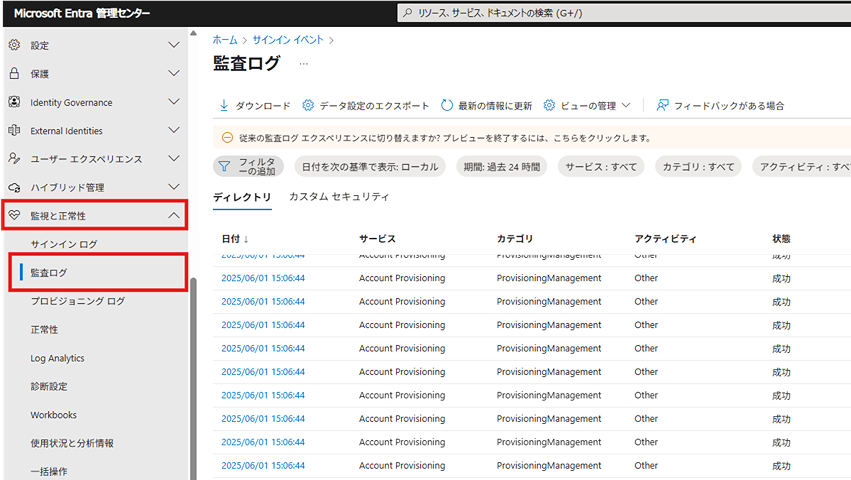
Task: Open the カテゴリ : すべて filter
Action: pyautogui.click(x=698, y=167)
